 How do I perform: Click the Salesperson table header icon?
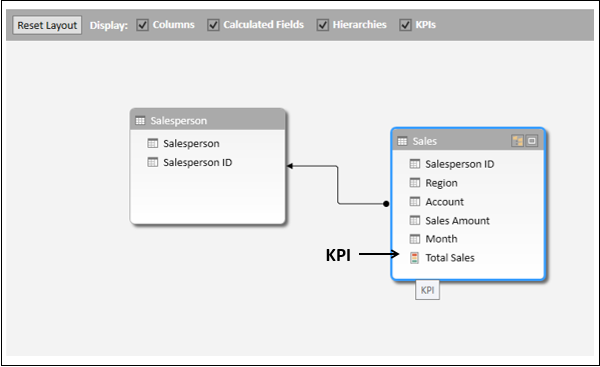(140, 121)
